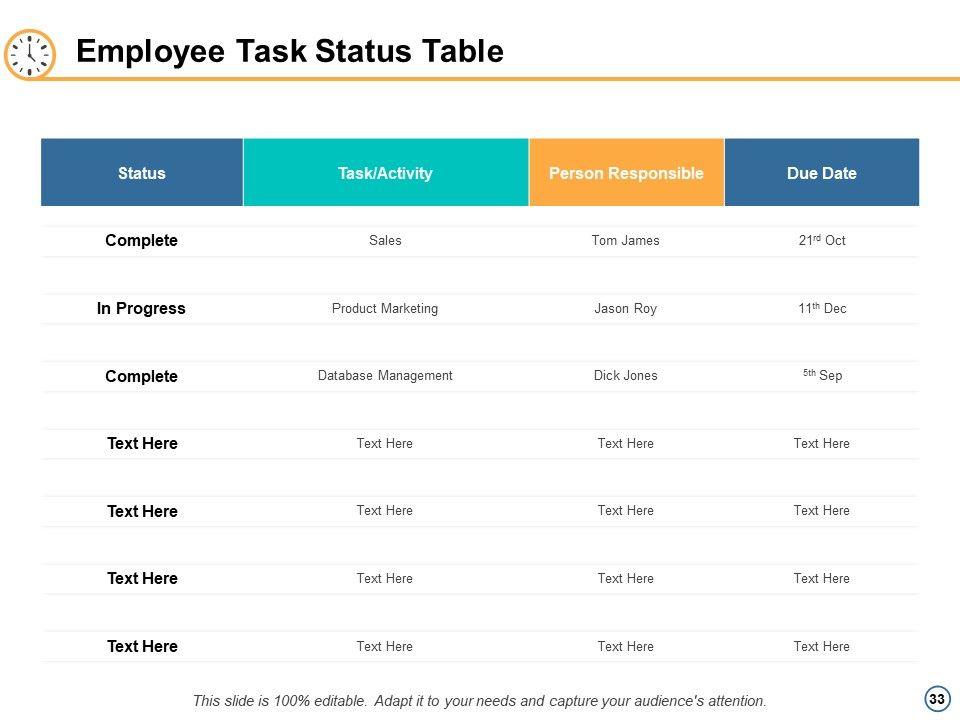
Task: Click the 11th Dec due date
Action: pos(821,309)
